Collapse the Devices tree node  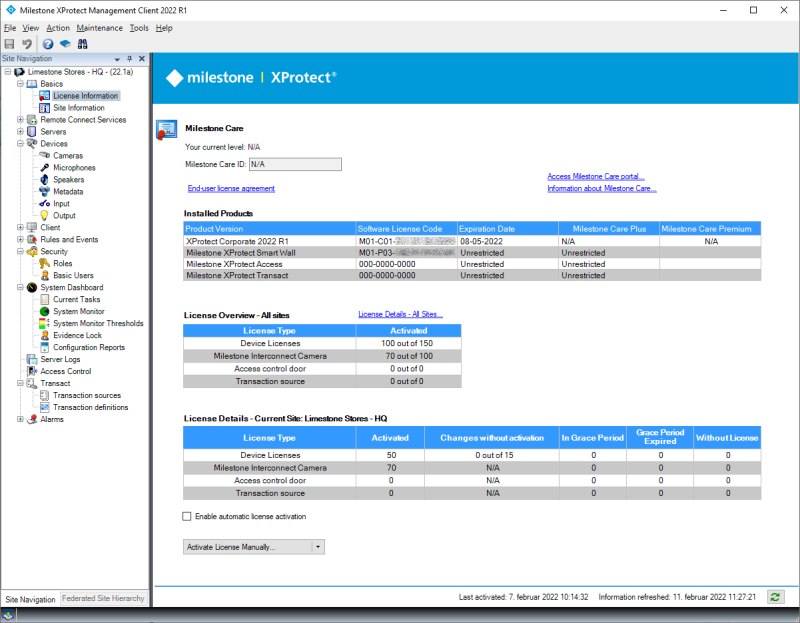(20, 144)
